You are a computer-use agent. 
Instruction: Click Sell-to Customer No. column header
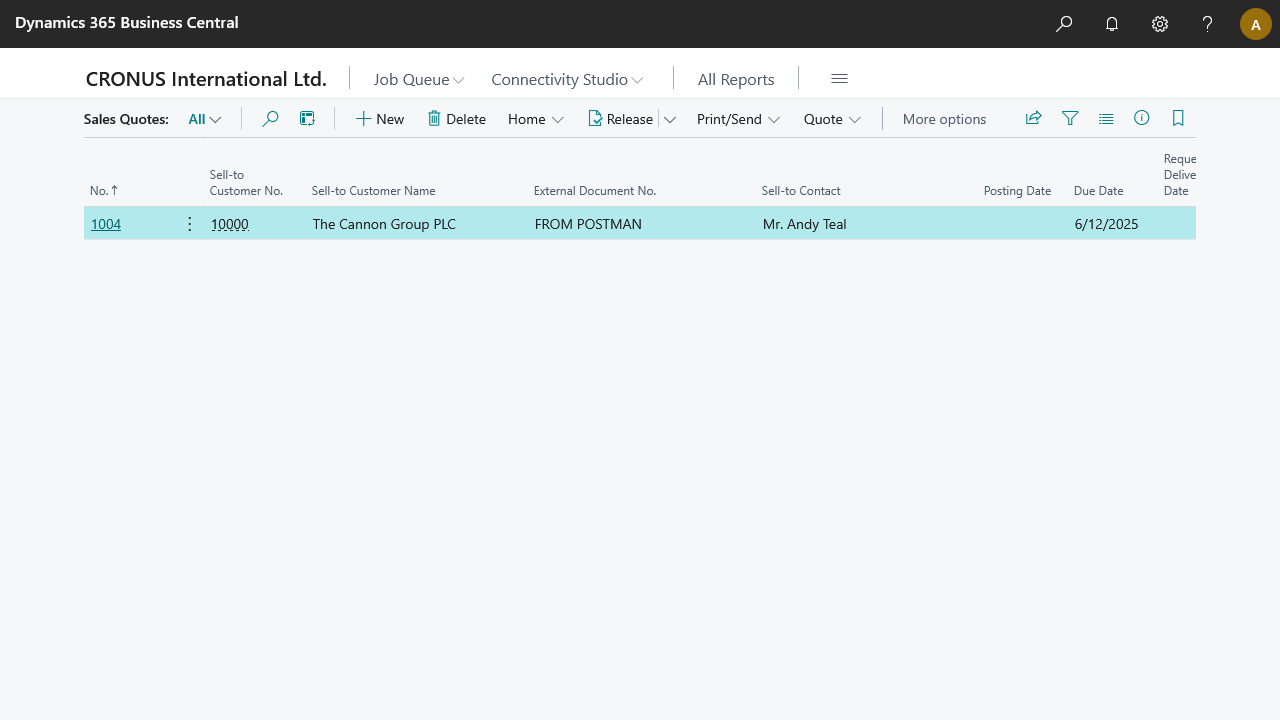click(x=246, y=183)
